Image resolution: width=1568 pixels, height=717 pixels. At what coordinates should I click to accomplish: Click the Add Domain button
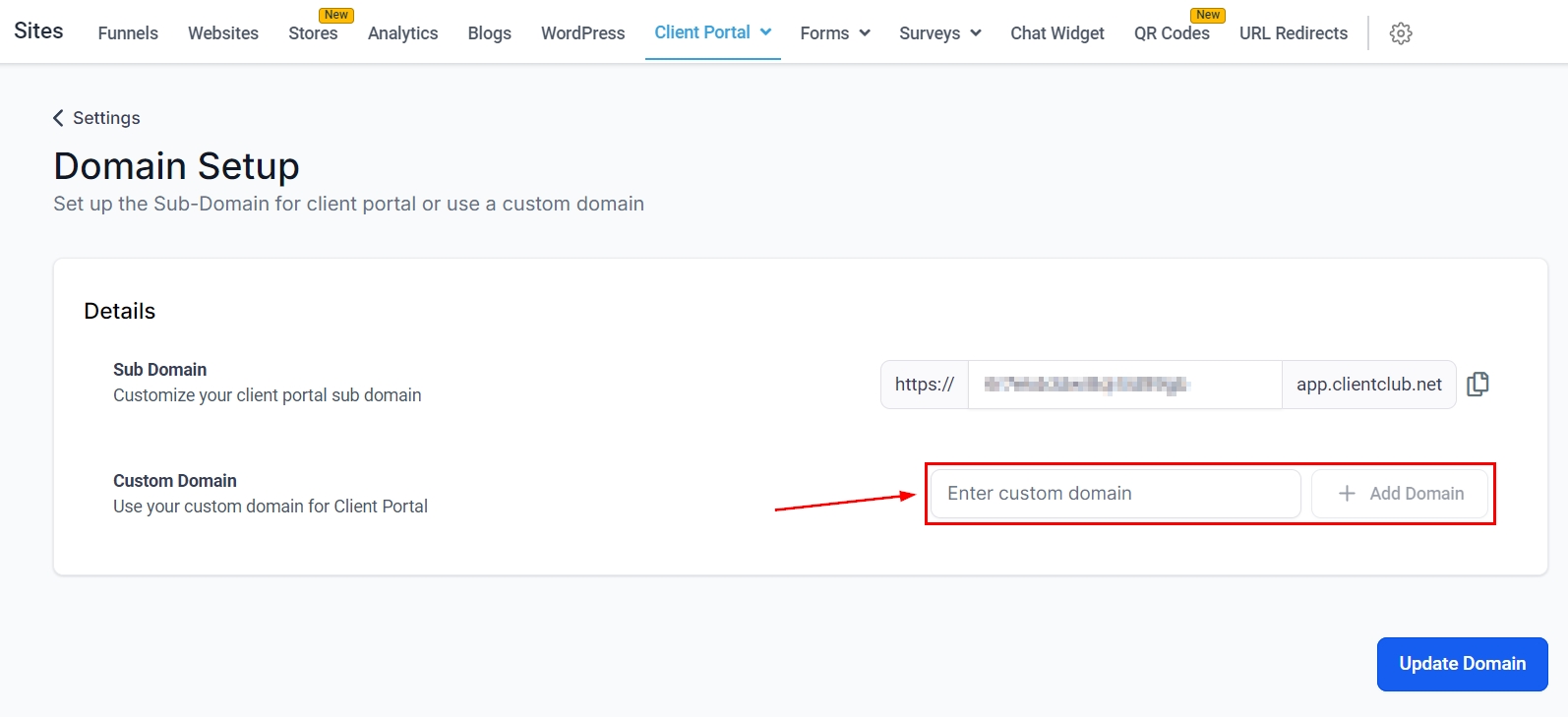pyautogui.click(x=1401, y=494)
